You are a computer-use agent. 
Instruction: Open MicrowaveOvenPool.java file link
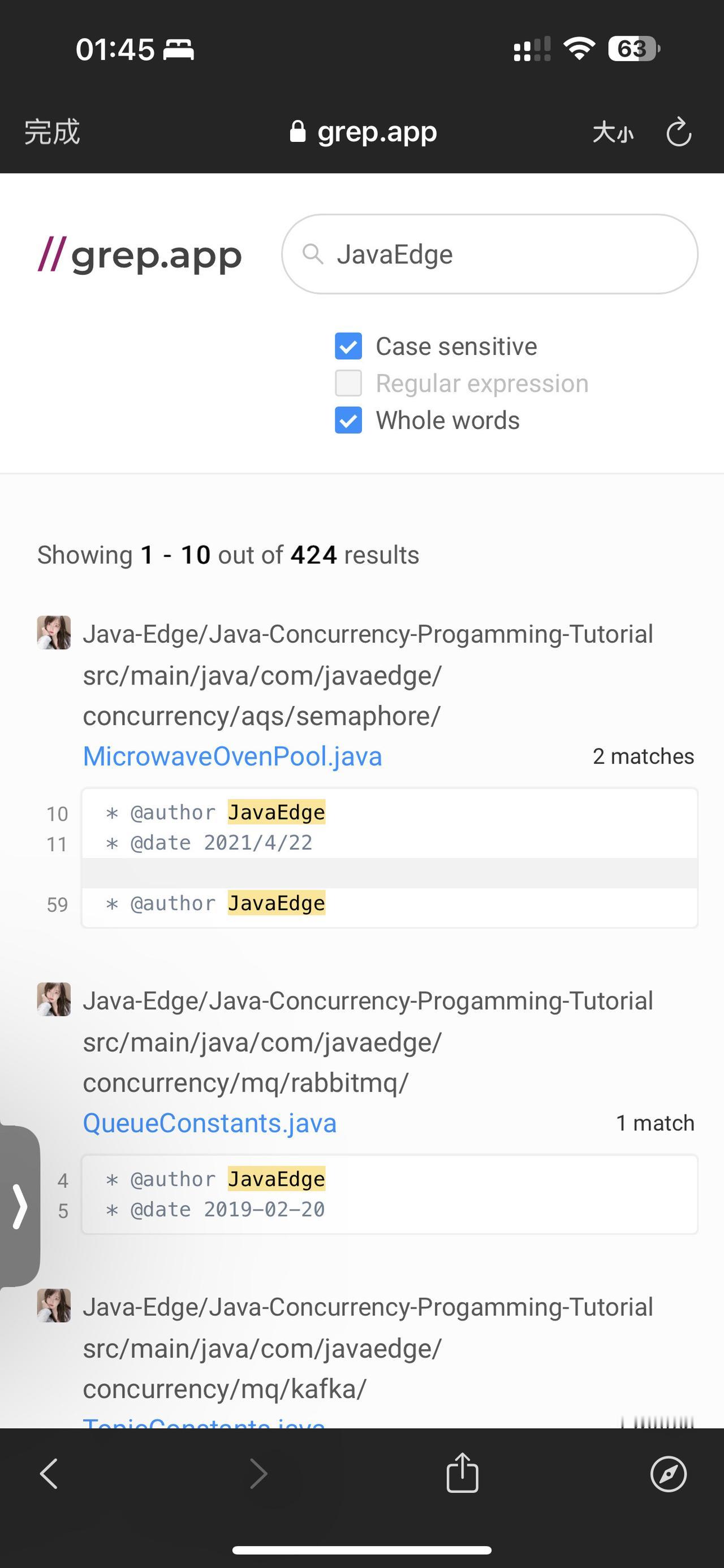(x=232, y=757)
